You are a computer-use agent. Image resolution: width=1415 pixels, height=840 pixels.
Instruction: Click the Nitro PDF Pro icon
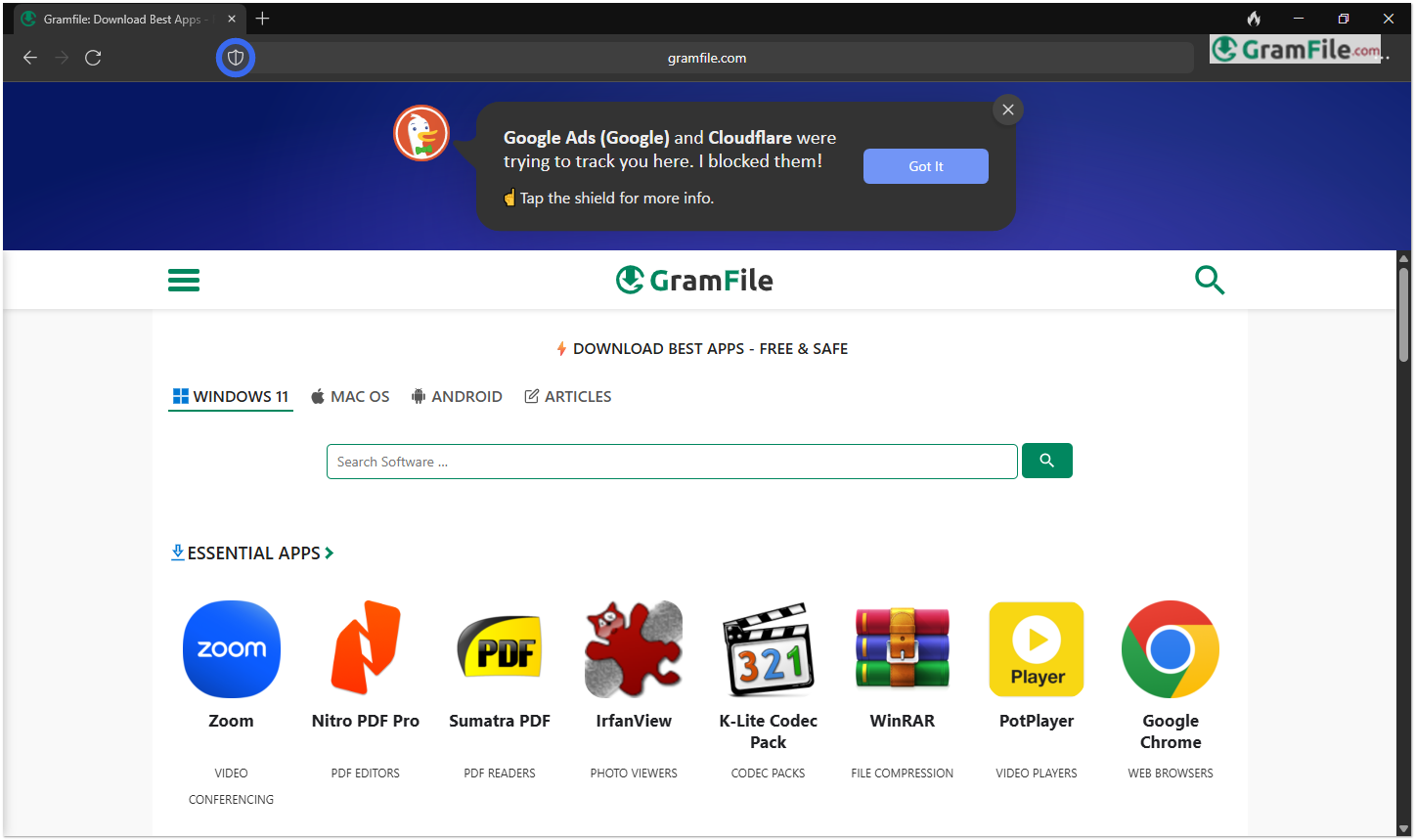(366, 649)
